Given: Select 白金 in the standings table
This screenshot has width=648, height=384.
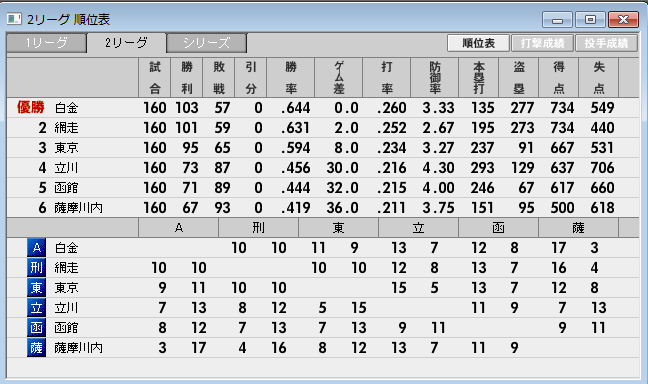Looking at the screenshot, I should click(67, 108).
